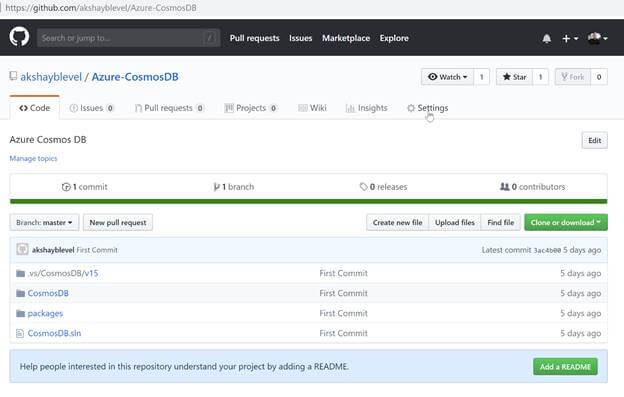The width and height of the screenshot is (624, 397).
Task: Switch to the repository Issues tab
Action: pos(92,108)
